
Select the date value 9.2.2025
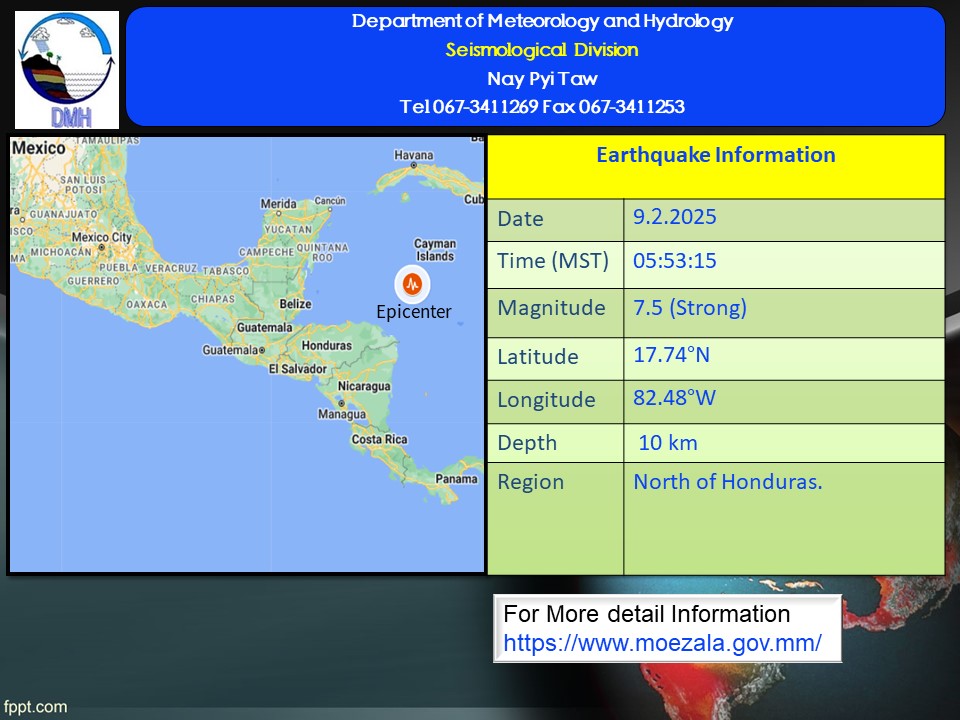pyautogui.click(x=675, y=217)
